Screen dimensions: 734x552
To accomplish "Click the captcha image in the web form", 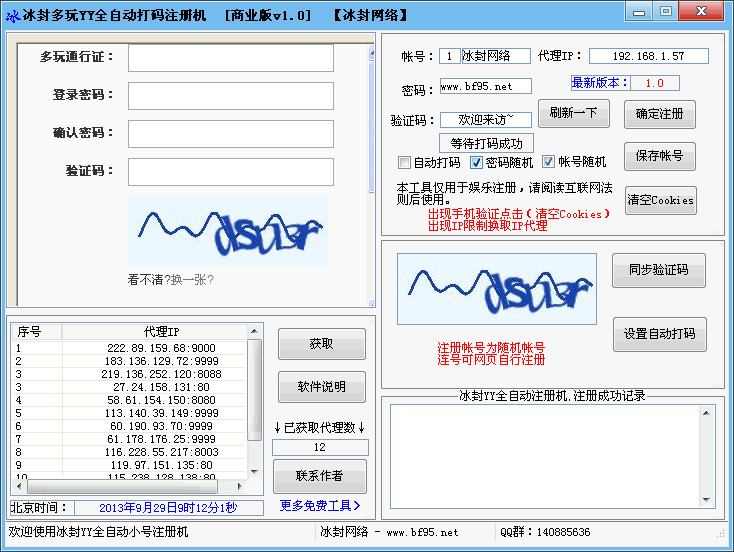I will pyautogui.click(x=228, y=231).
